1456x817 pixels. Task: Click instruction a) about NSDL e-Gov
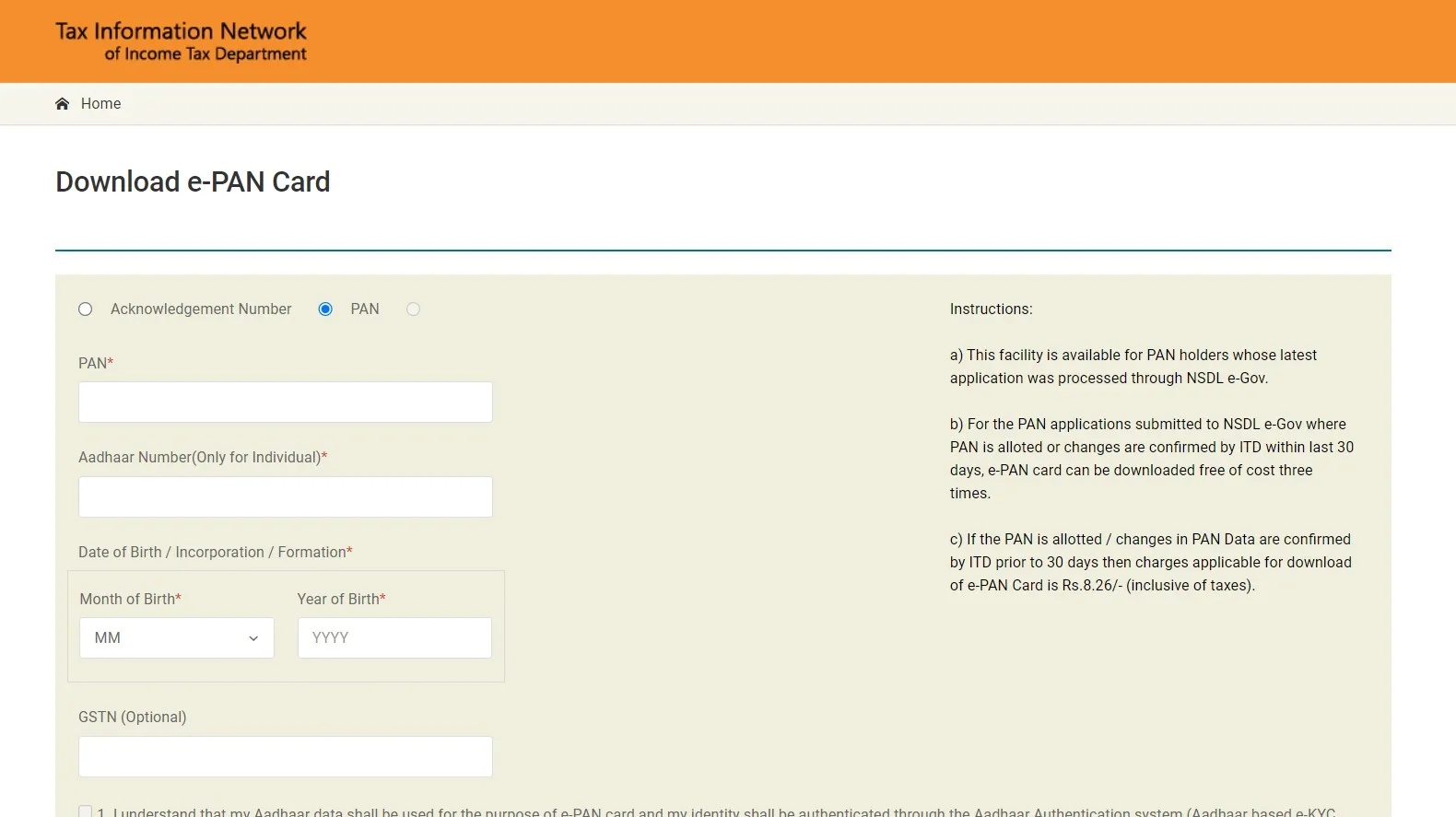coord(1133,367)
